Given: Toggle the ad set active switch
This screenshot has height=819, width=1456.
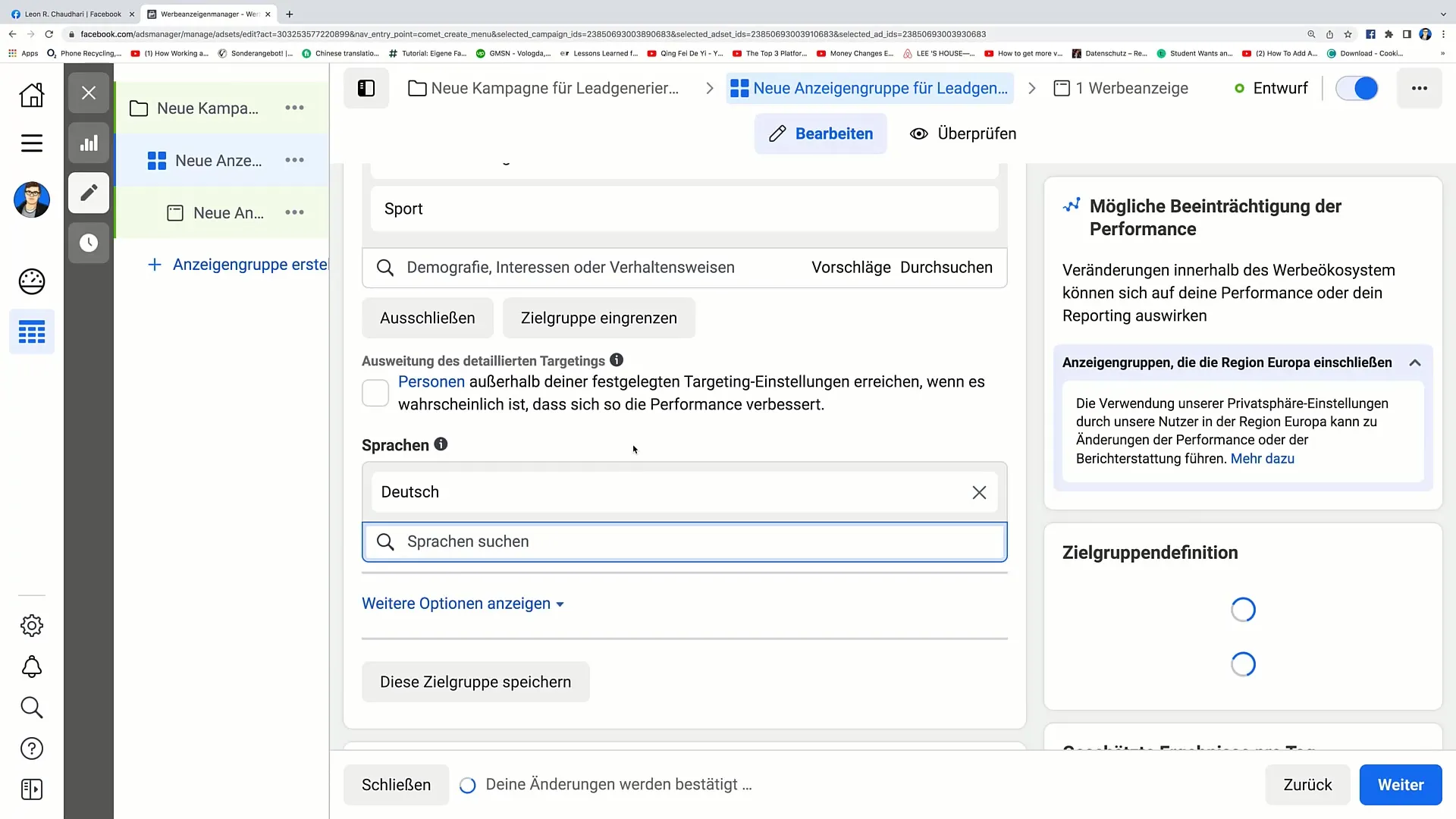Looking at the screenshot, I should (x=1357, y=88).
